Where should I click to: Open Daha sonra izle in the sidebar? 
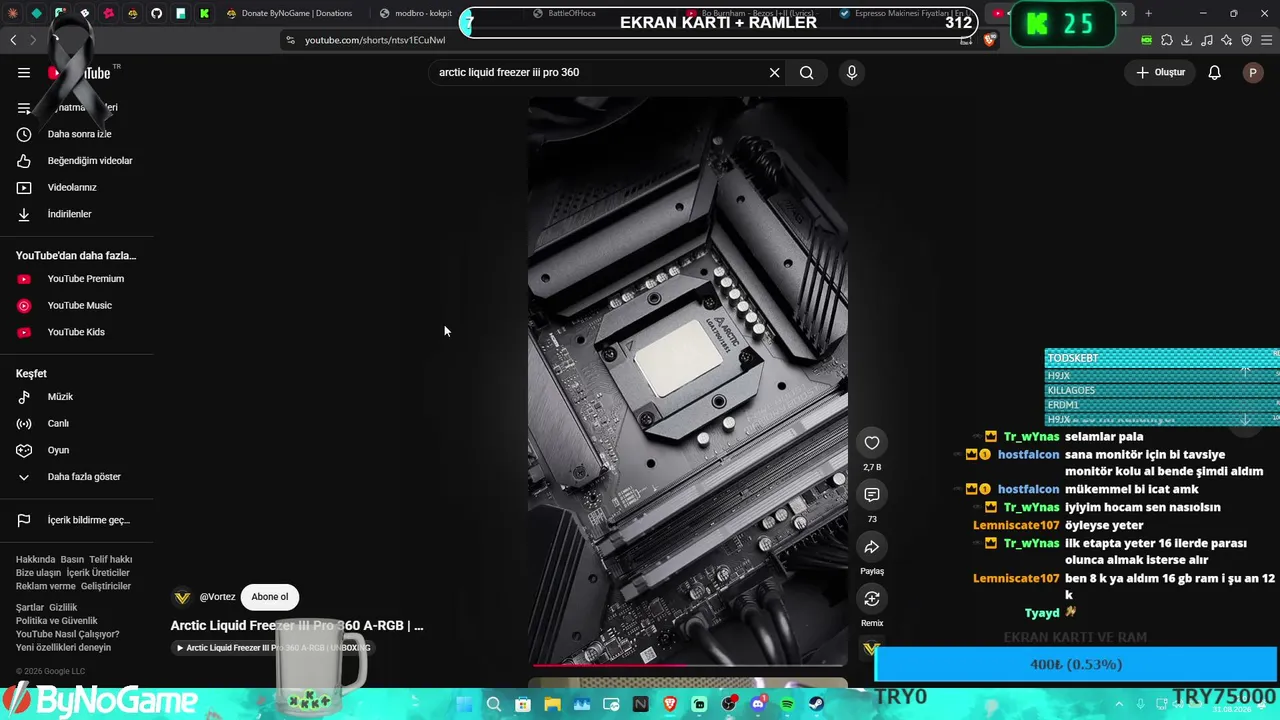(79, 134)
